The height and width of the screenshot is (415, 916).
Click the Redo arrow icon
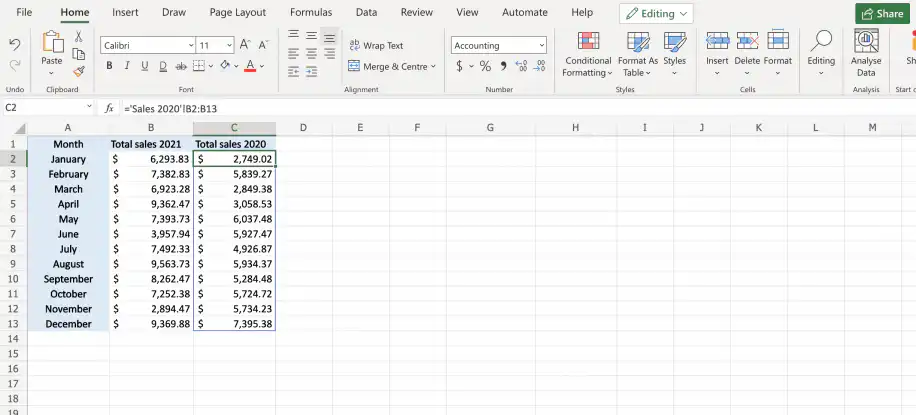point(15,65)
